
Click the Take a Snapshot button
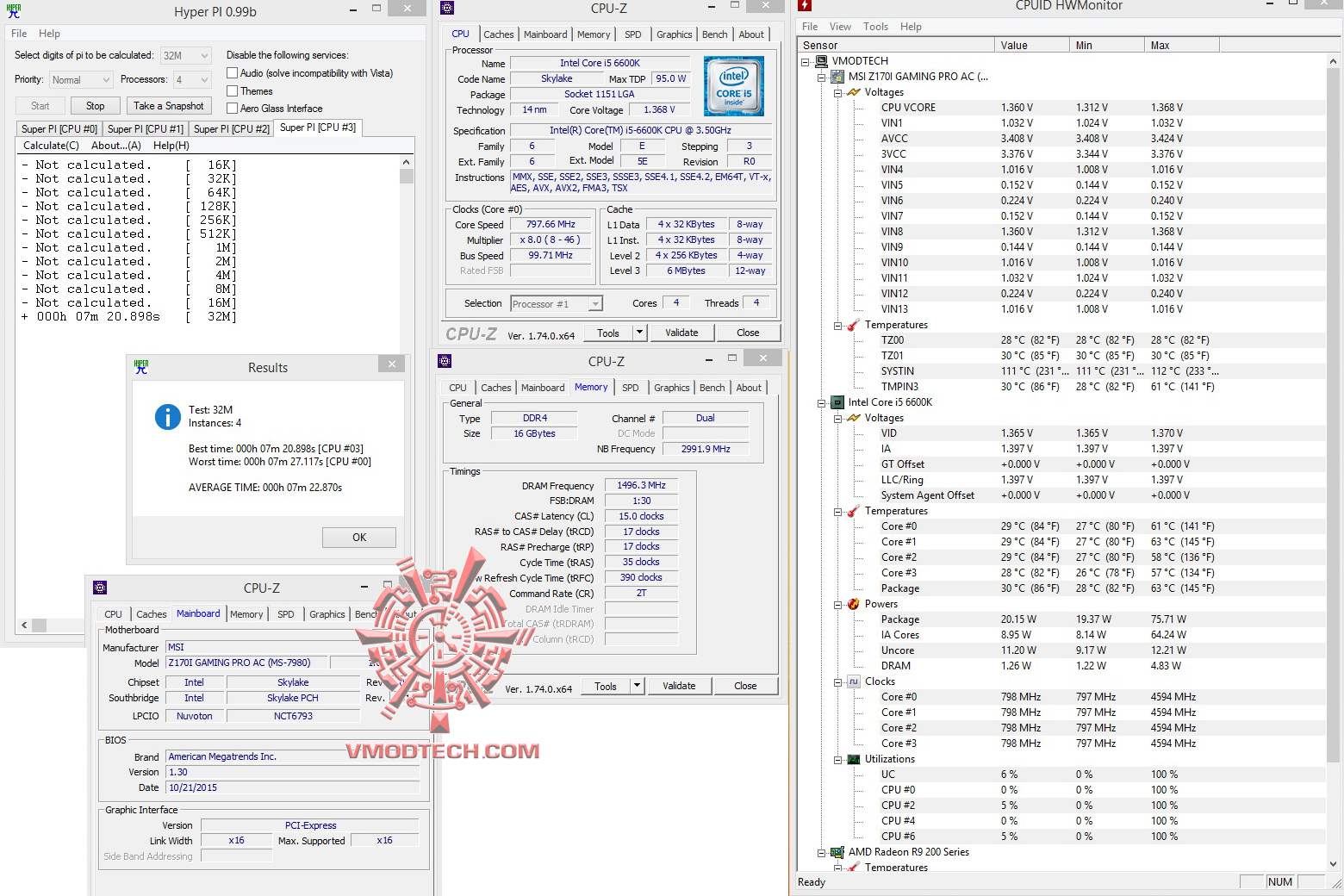pos(169,106)
